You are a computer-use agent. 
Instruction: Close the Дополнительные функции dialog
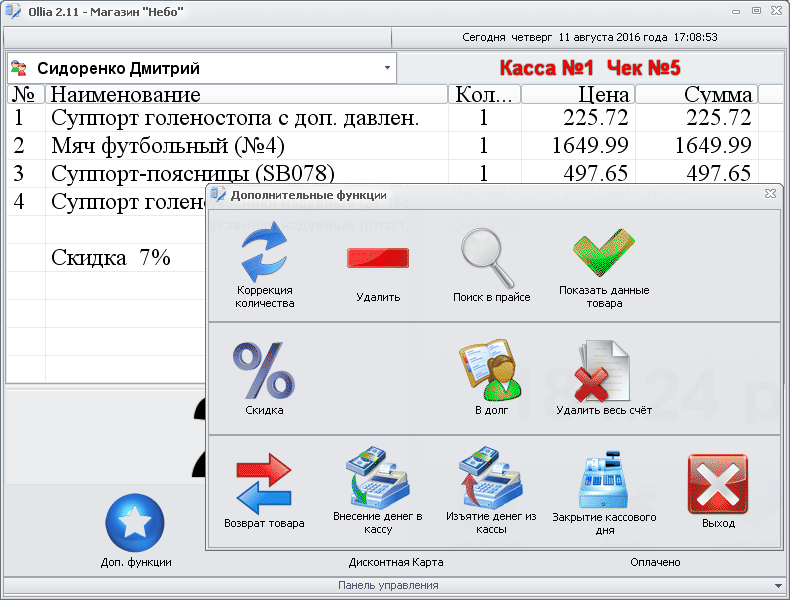coord(770,193)
